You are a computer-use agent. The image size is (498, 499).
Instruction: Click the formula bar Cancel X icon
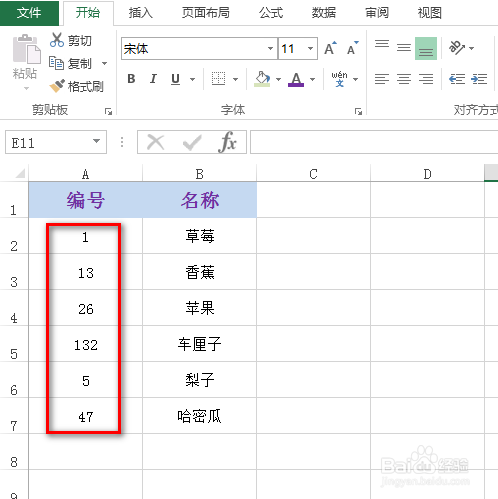156,142
